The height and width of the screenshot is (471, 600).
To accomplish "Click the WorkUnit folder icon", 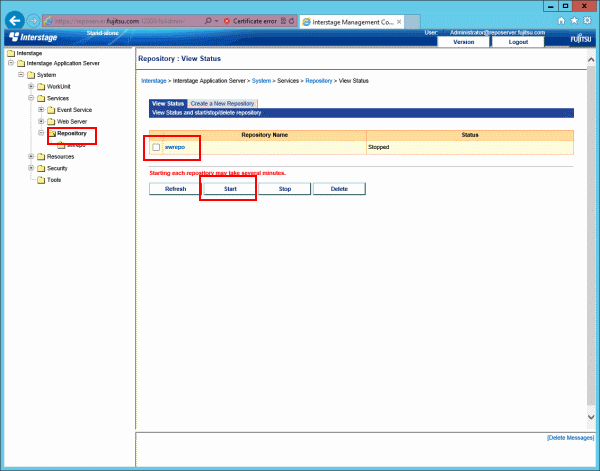I will (41, 86).
